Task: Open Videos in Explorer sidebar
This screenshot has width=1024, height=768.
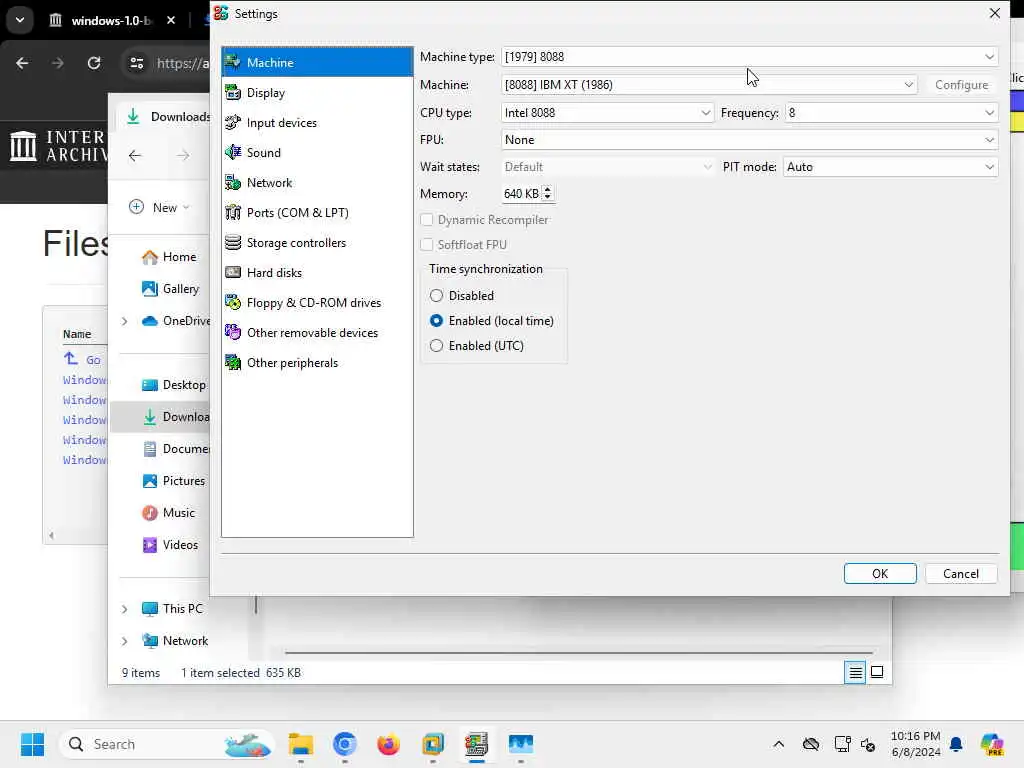Action: [170, 545]
